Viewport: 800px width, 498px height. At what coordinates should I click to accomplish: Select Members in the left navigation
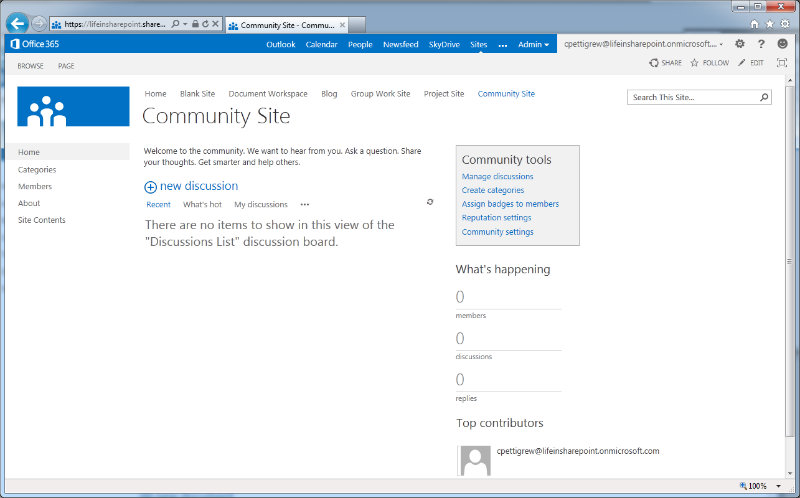click(35, 186)
